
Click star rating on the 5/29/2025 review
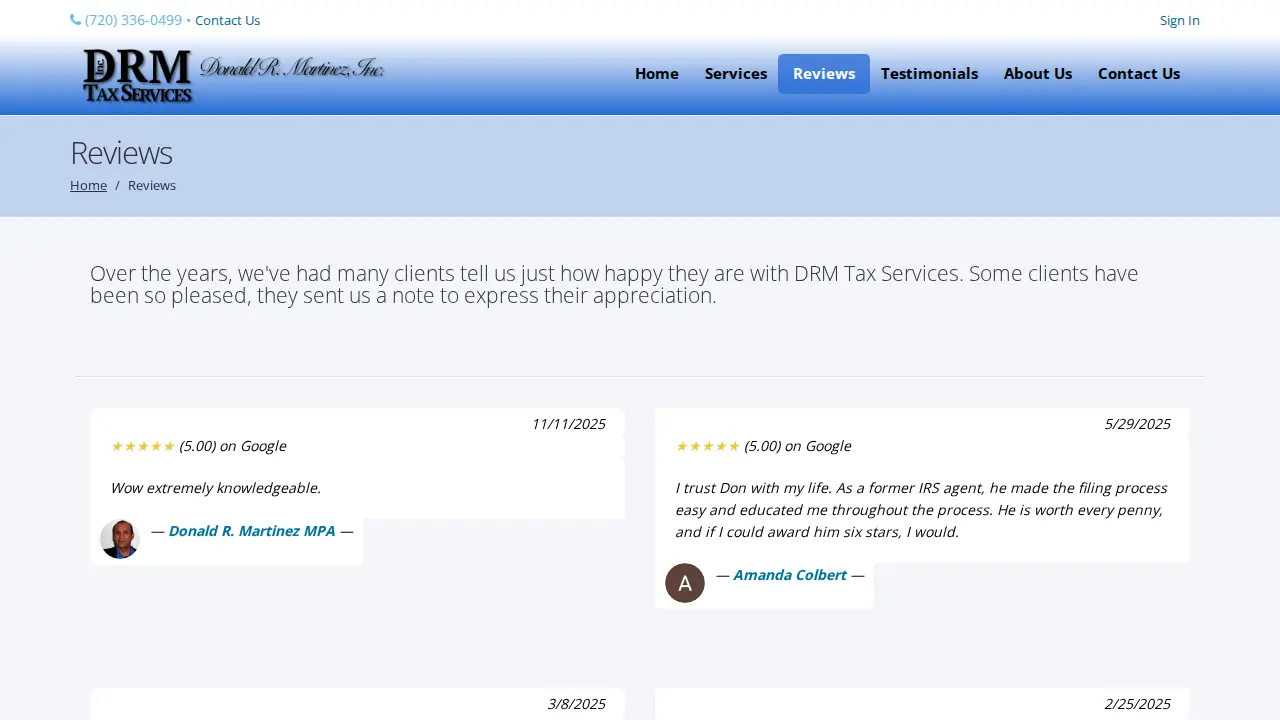(708, 446)
